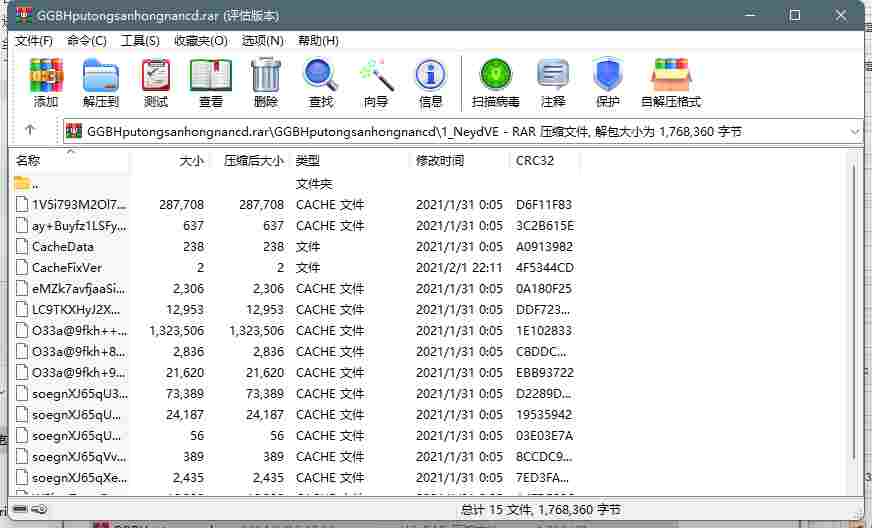Select file soegnXJ65qVv...
This screenshot has height=528, width=872.
pyautogui.click(x=79, y=457)
